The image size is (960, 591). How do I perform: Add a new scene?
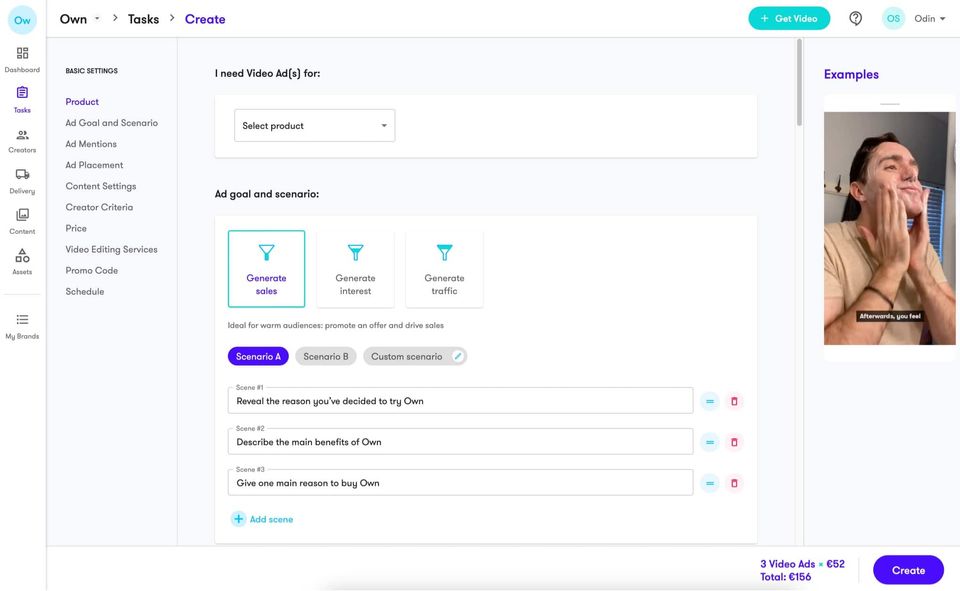pyautogui.click(x=262, y=519)
